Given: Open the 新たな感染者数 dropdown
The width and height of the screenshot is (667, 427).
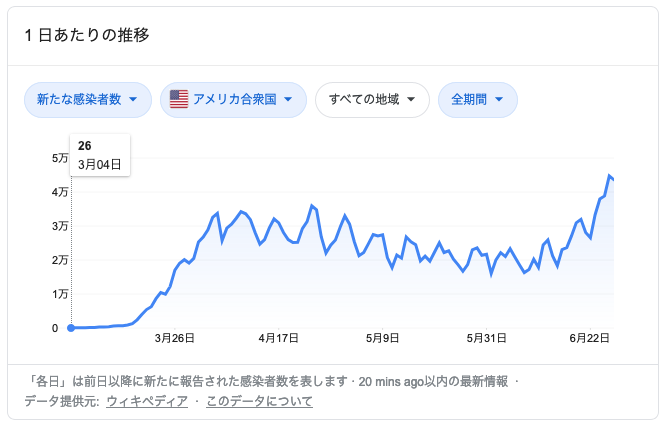Looking at the screenshot, I should click(88, 100).
